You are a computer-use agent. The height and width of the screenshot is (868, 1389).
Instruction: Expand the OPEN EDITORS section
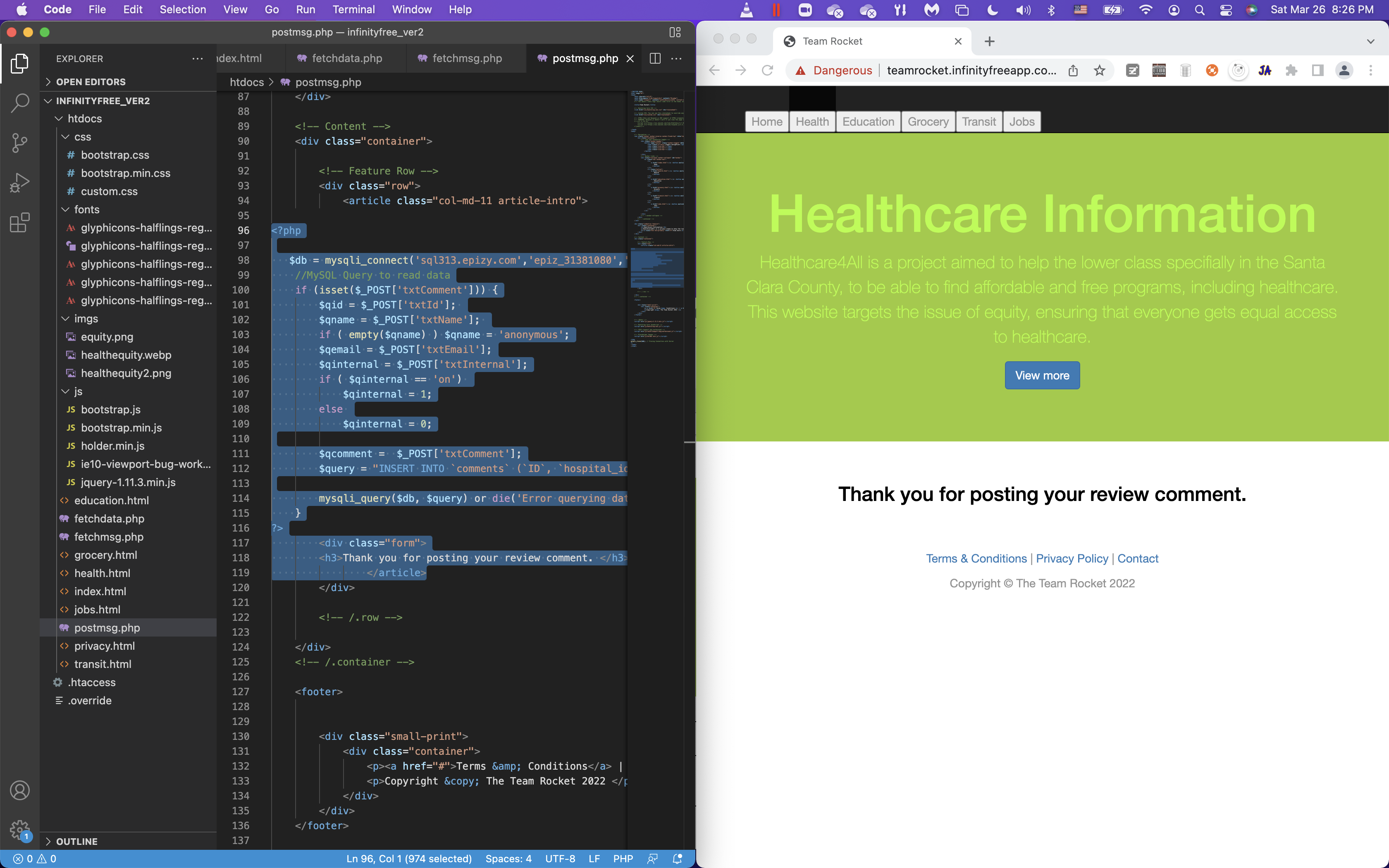coord(91,81)
